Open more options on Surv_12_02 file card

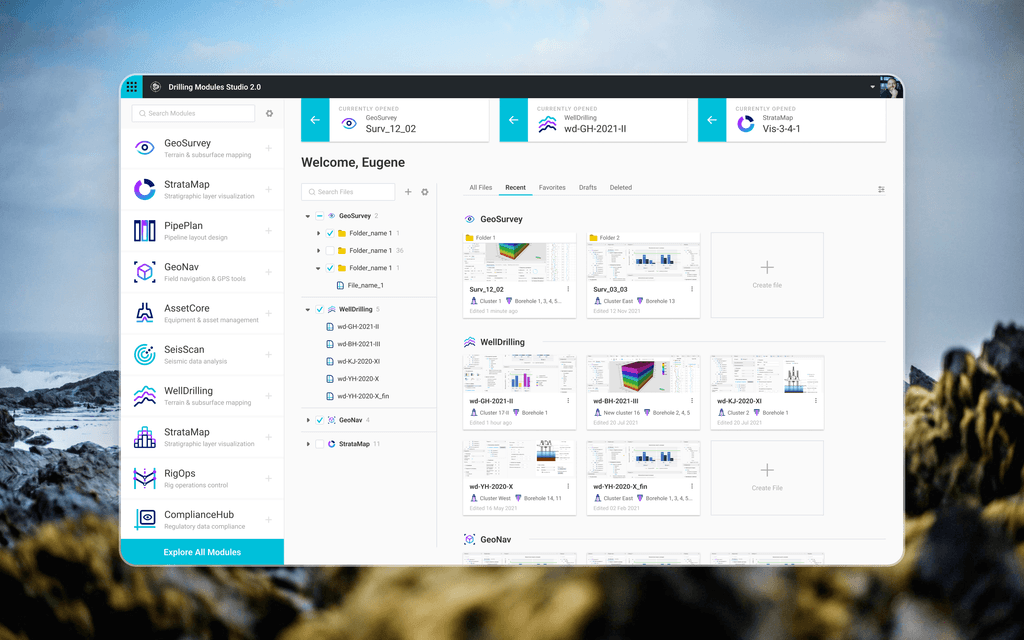pyautogui.click(x=568, y=289)
